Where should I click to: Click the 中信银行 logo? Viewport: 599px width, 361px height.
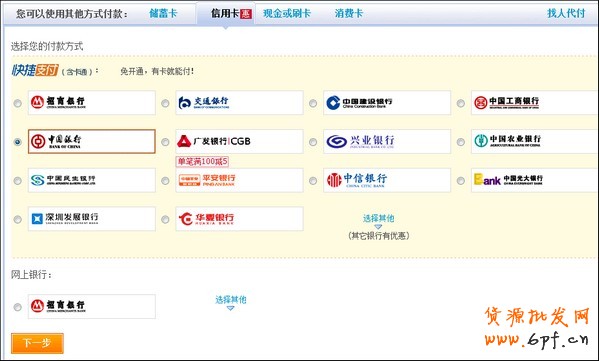387,180
